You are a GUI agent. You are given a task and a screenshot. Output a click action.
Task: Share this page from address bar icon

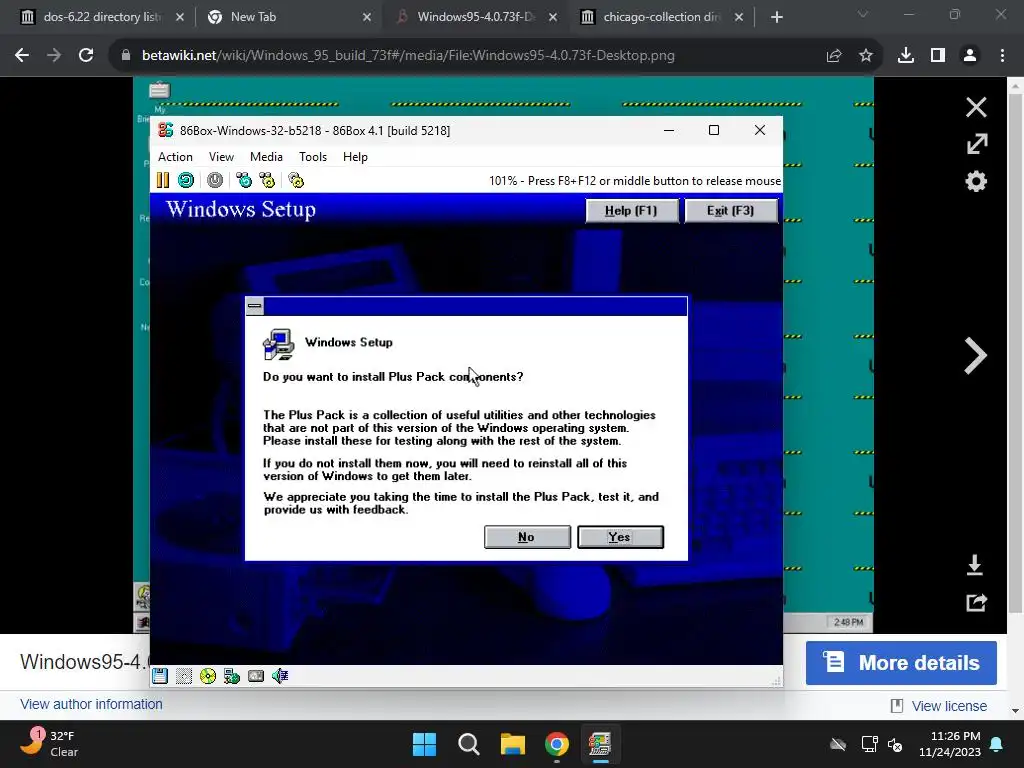coord(834,56)
